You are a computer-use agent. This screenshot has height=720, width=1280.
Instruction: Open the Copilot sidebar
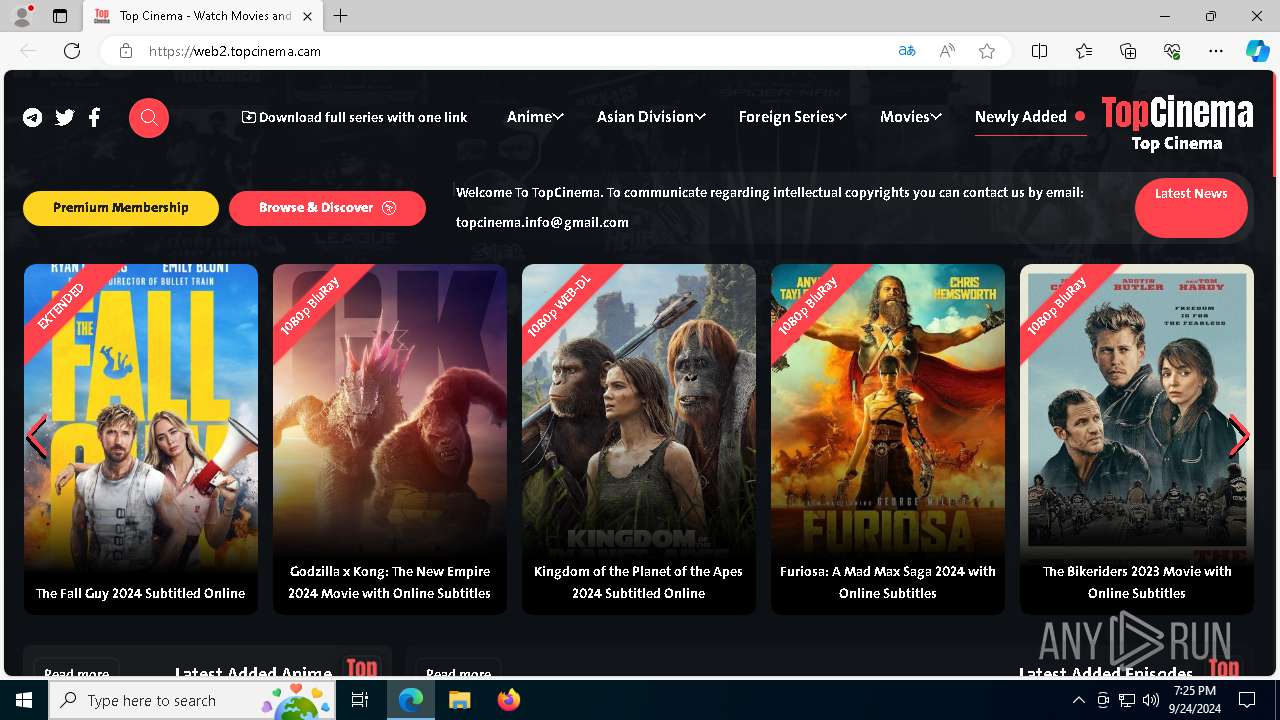point(1257,51)
